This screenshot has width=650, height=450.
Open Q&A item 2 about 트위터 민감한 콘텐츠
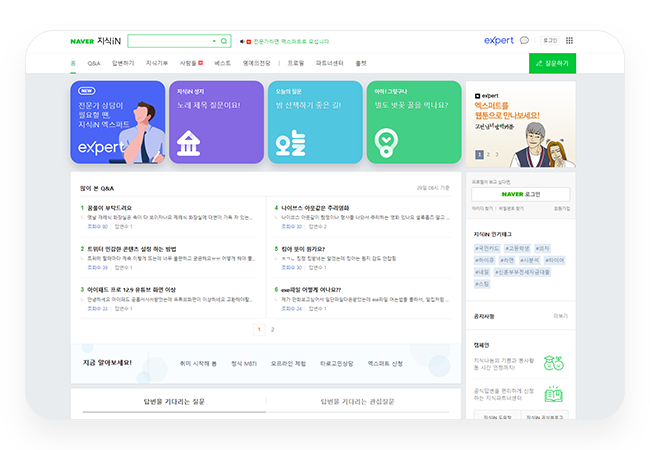[x=132, y=249]
